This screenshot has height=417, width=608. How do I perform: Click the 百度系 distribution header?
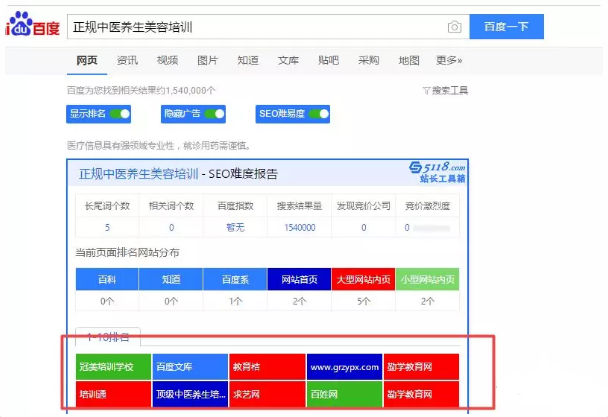tap(235, 279)
